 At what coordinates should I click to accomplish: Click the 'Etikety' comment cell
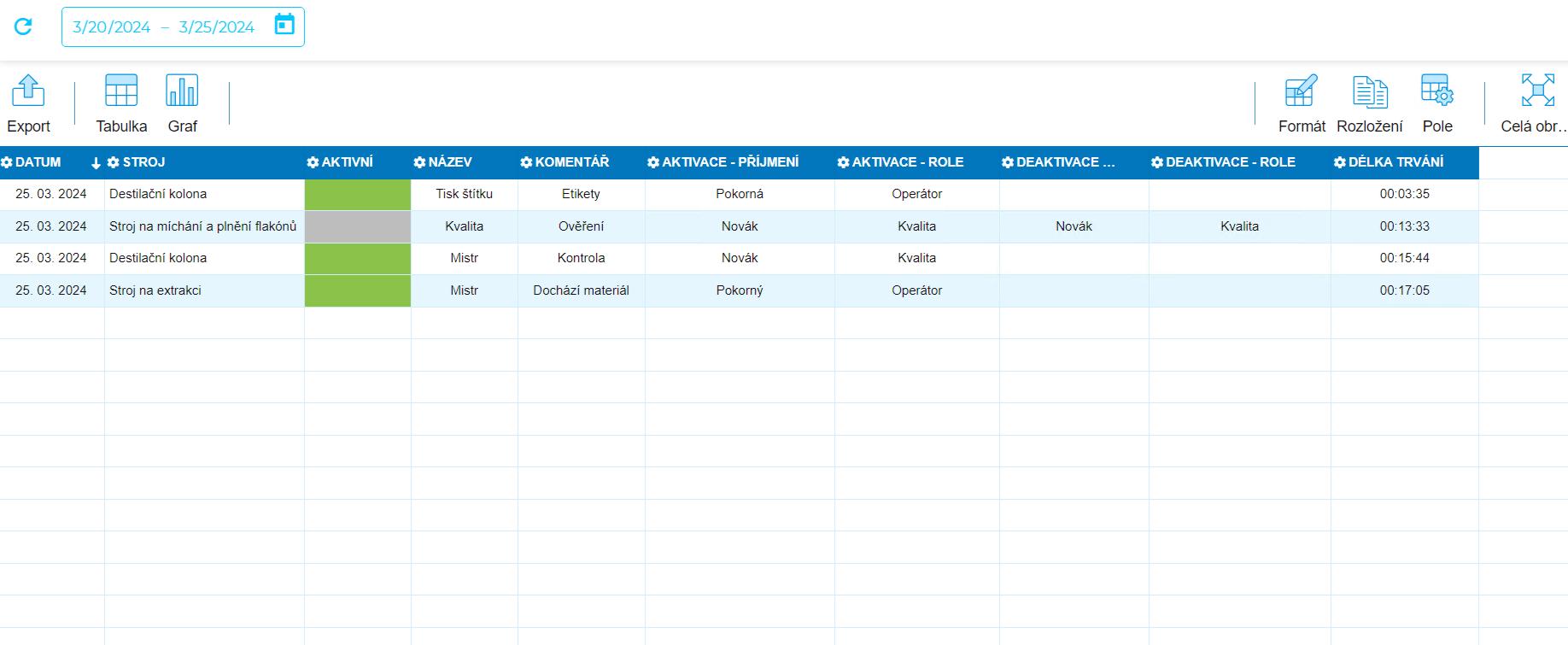581,194
